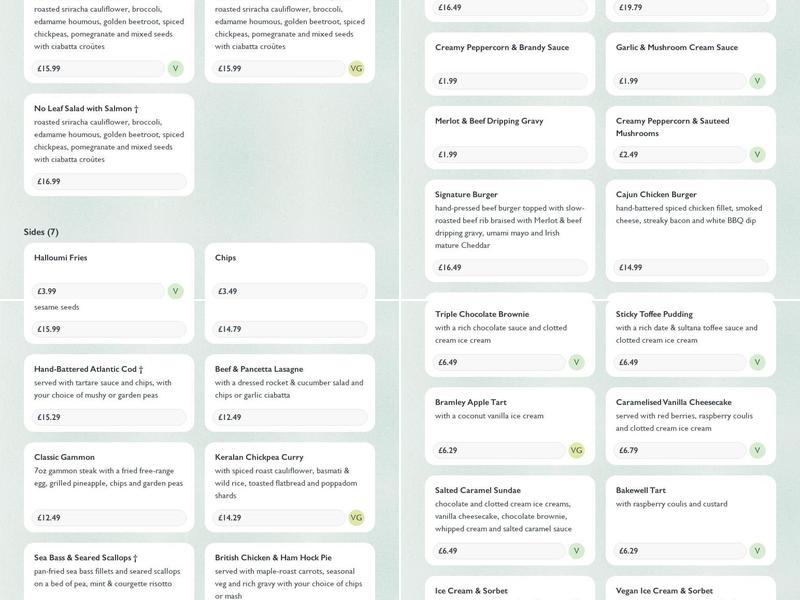This screenshot has width=800, height=600.
Task: Select the V badge on Triple Chocolate Brownie
Action: (x=576, y=363)
